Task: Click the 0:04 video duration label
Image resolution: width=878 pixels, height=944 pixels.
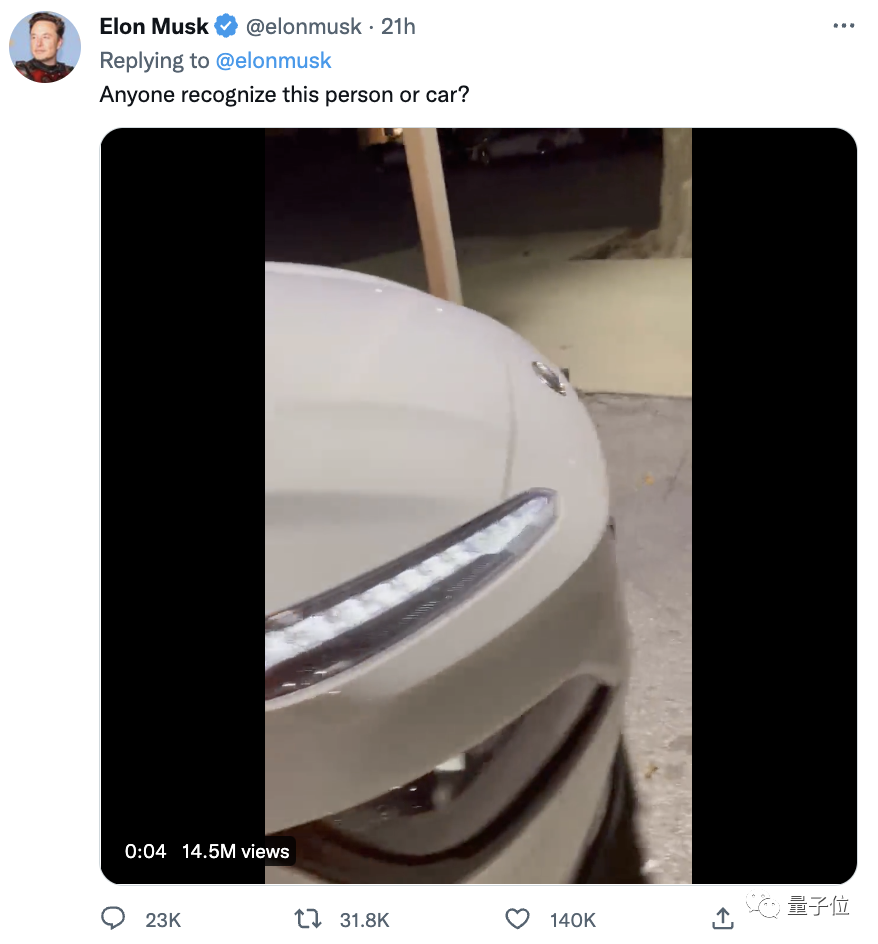Action: [145, 851]
